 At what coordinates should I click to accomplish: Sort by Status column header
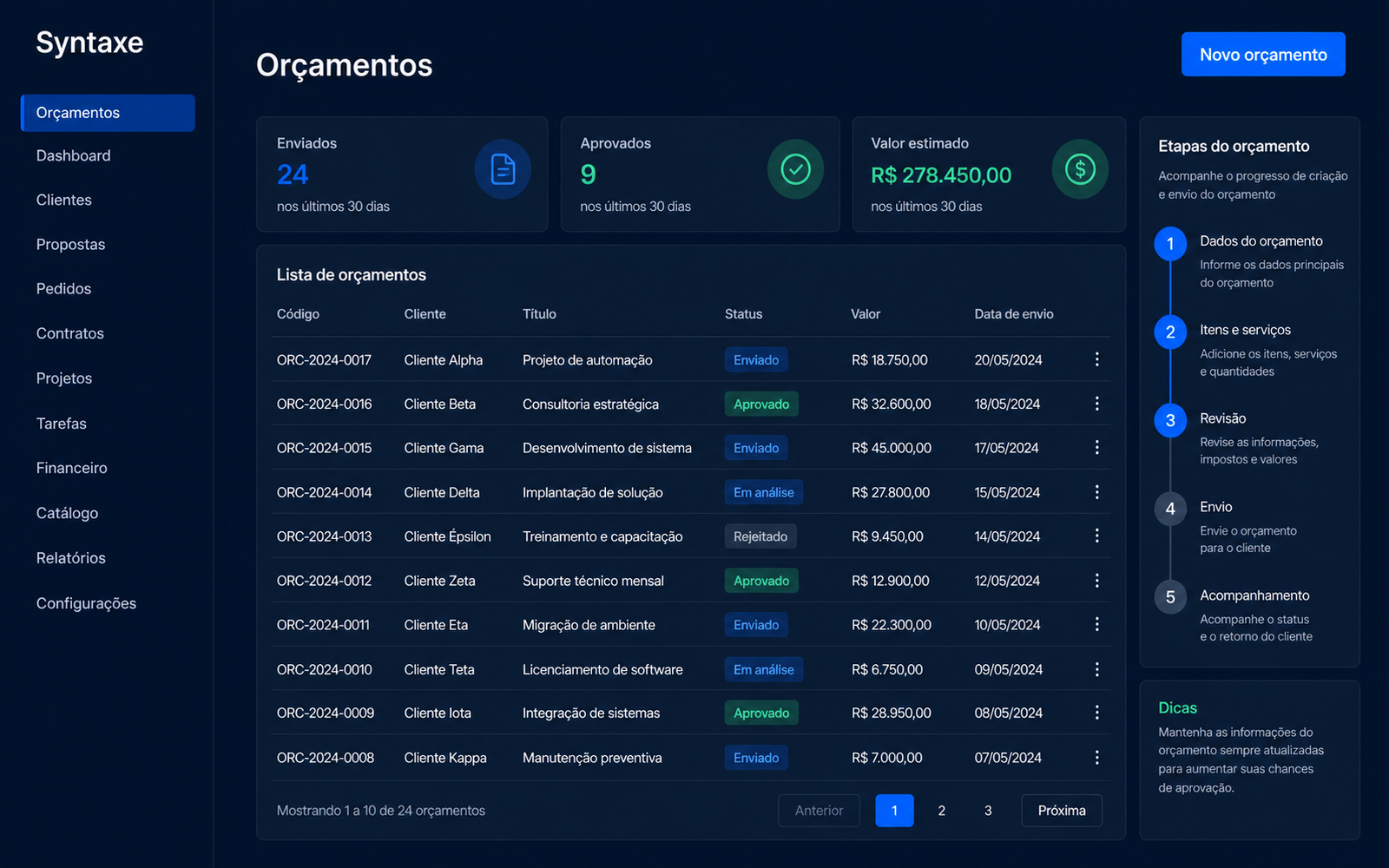point(744,314)
